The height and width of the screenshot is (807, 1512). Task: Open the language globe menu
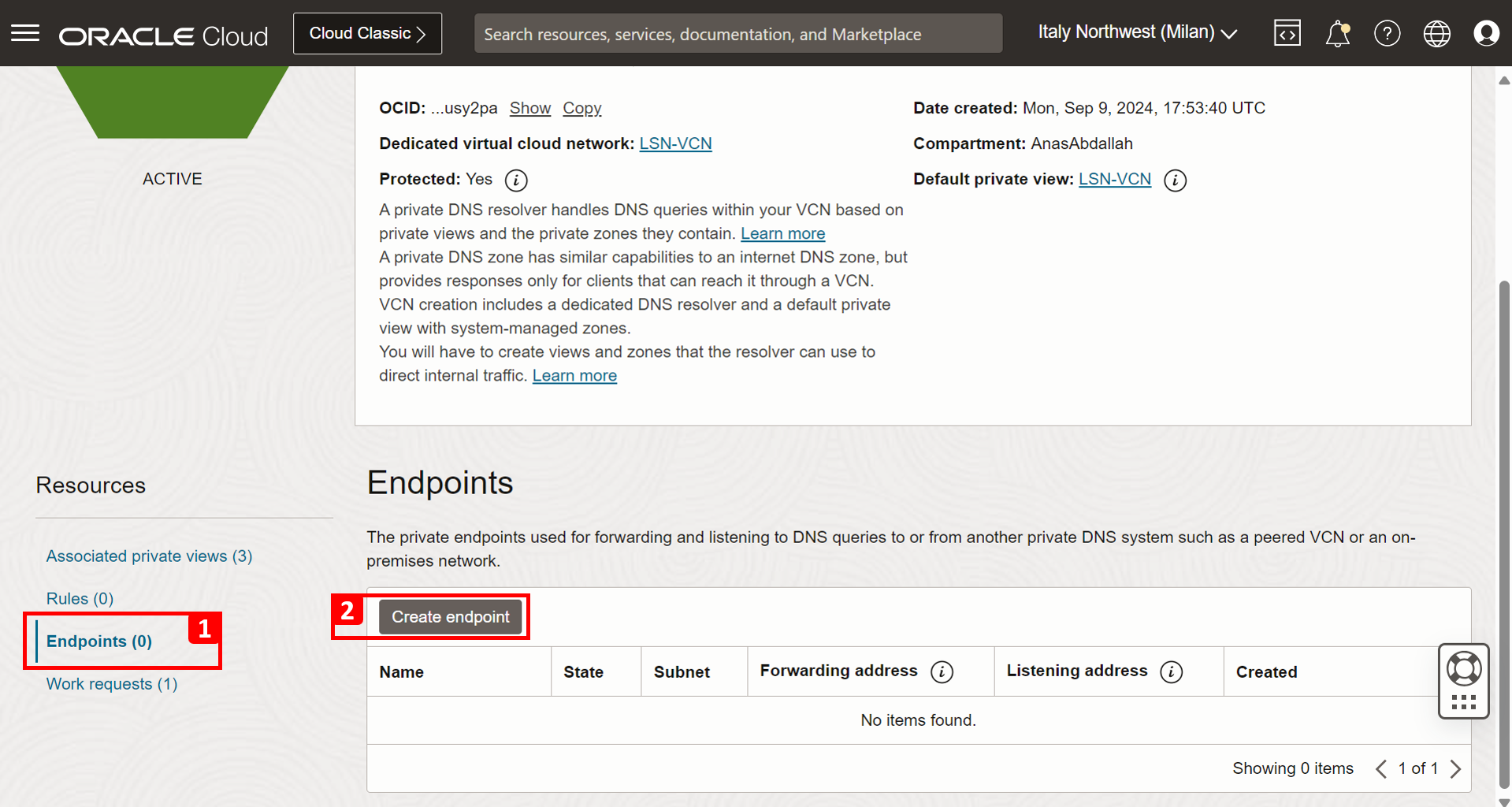(x=1436, y=33)
